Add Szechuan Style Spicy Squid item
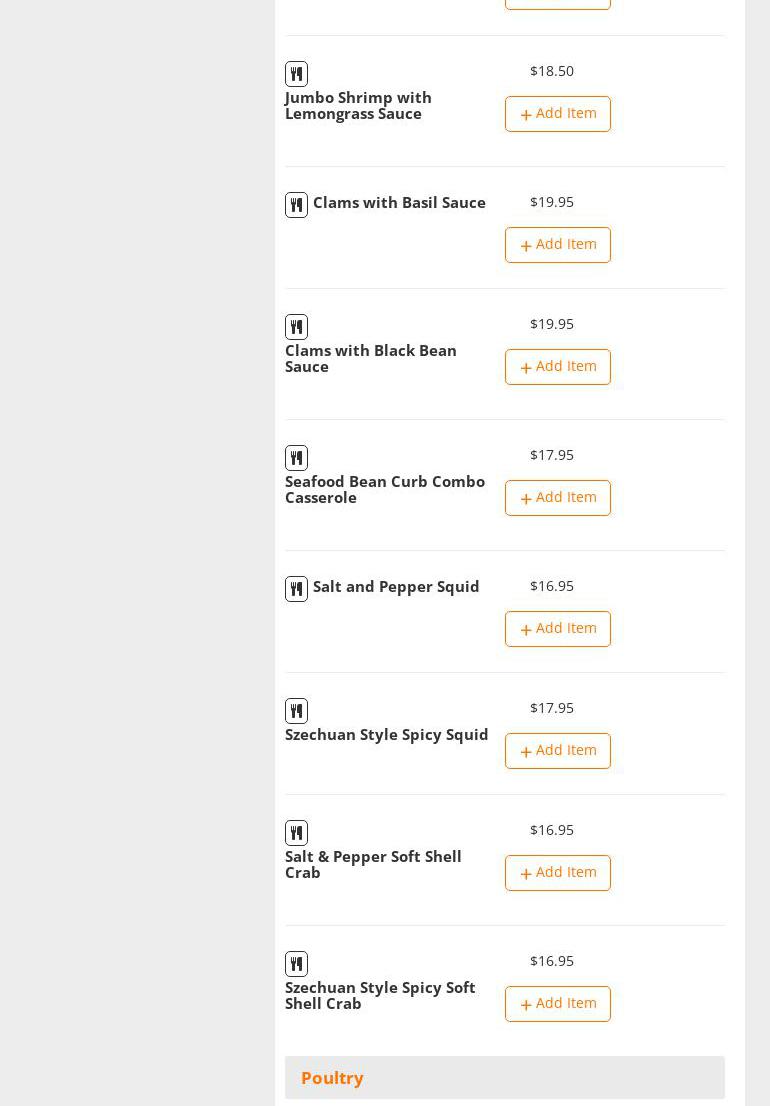The width and height of the screenshot is (770, 1106). click(x=557, y=751)
